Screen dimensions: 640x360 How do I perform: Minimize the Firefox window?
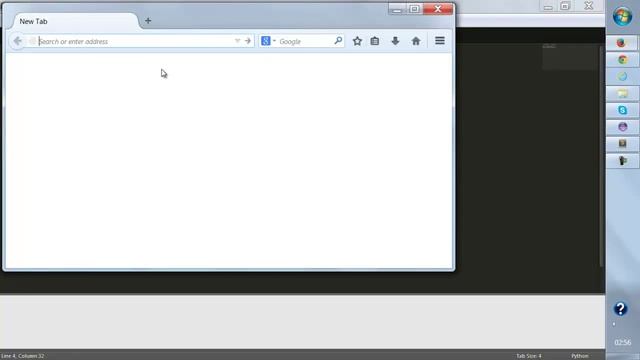[396, 9]
